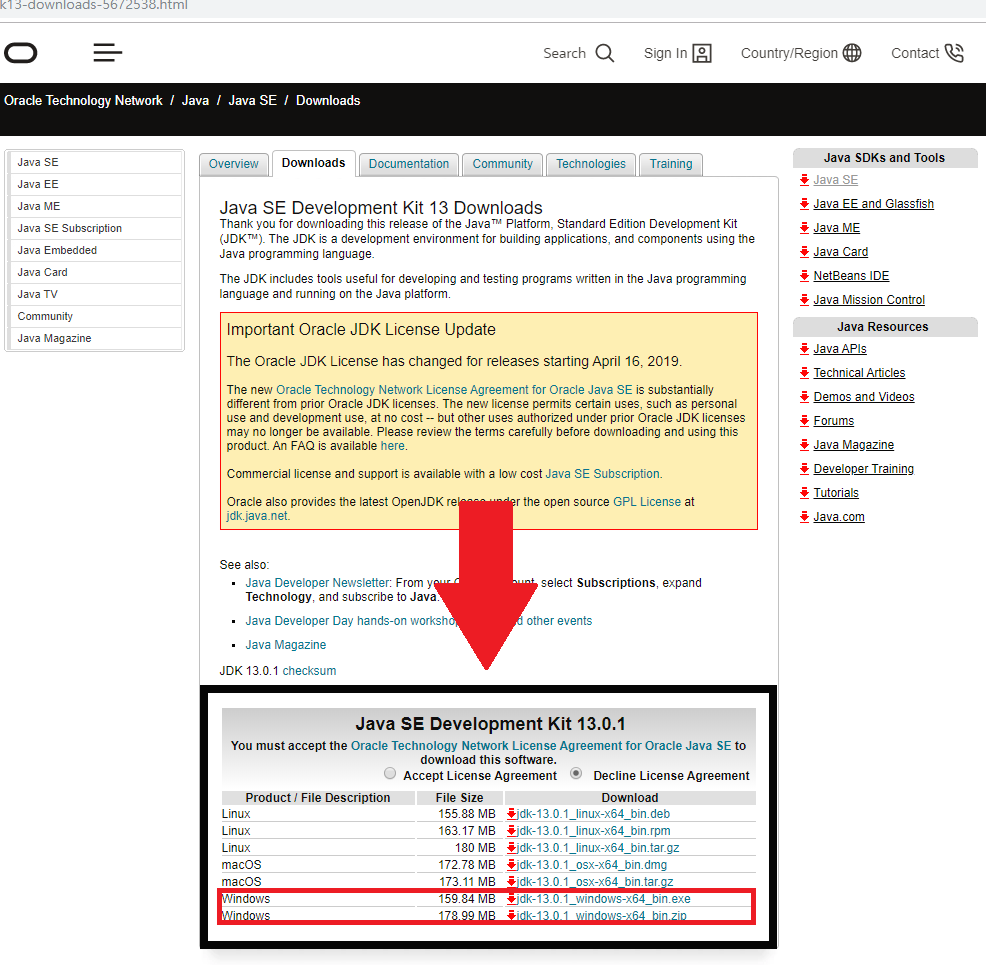
Task: Click download arrow icon beside NetBeans IDE
Action: [804, 275]
